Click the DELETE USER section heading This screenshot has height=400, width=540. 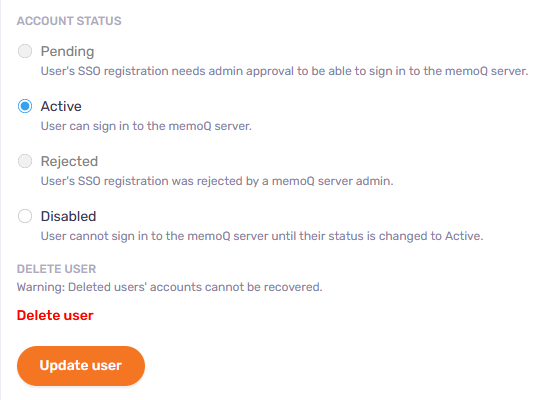56,269
